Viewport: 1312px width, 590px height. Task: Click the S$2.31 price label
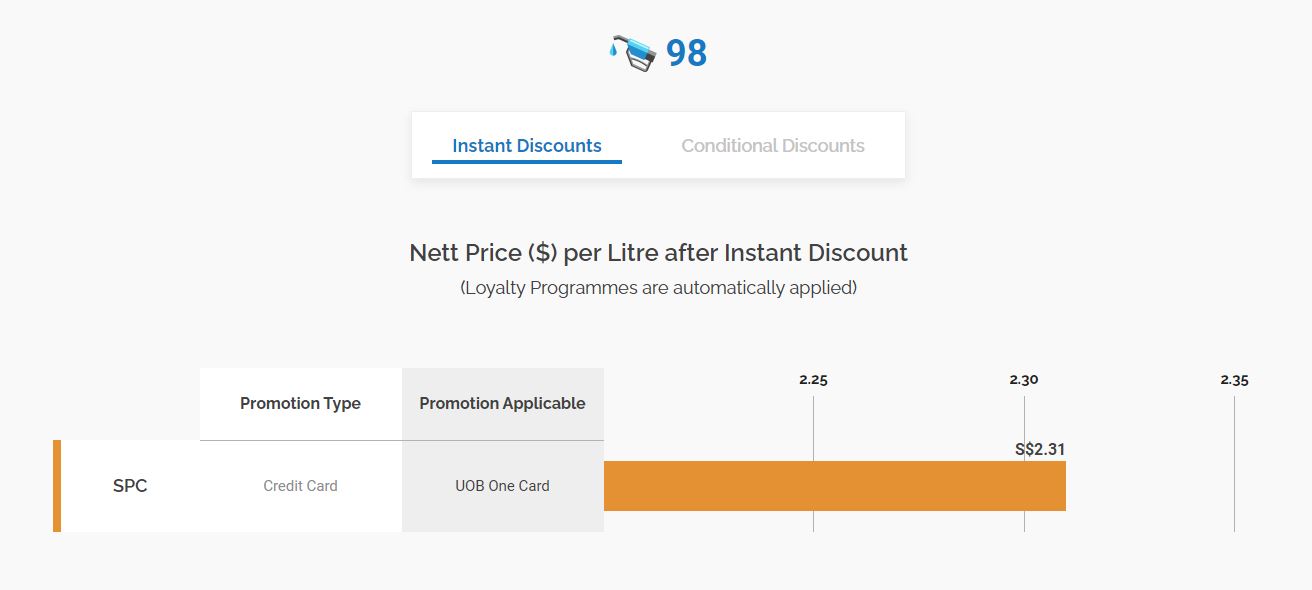point(1040,450)
